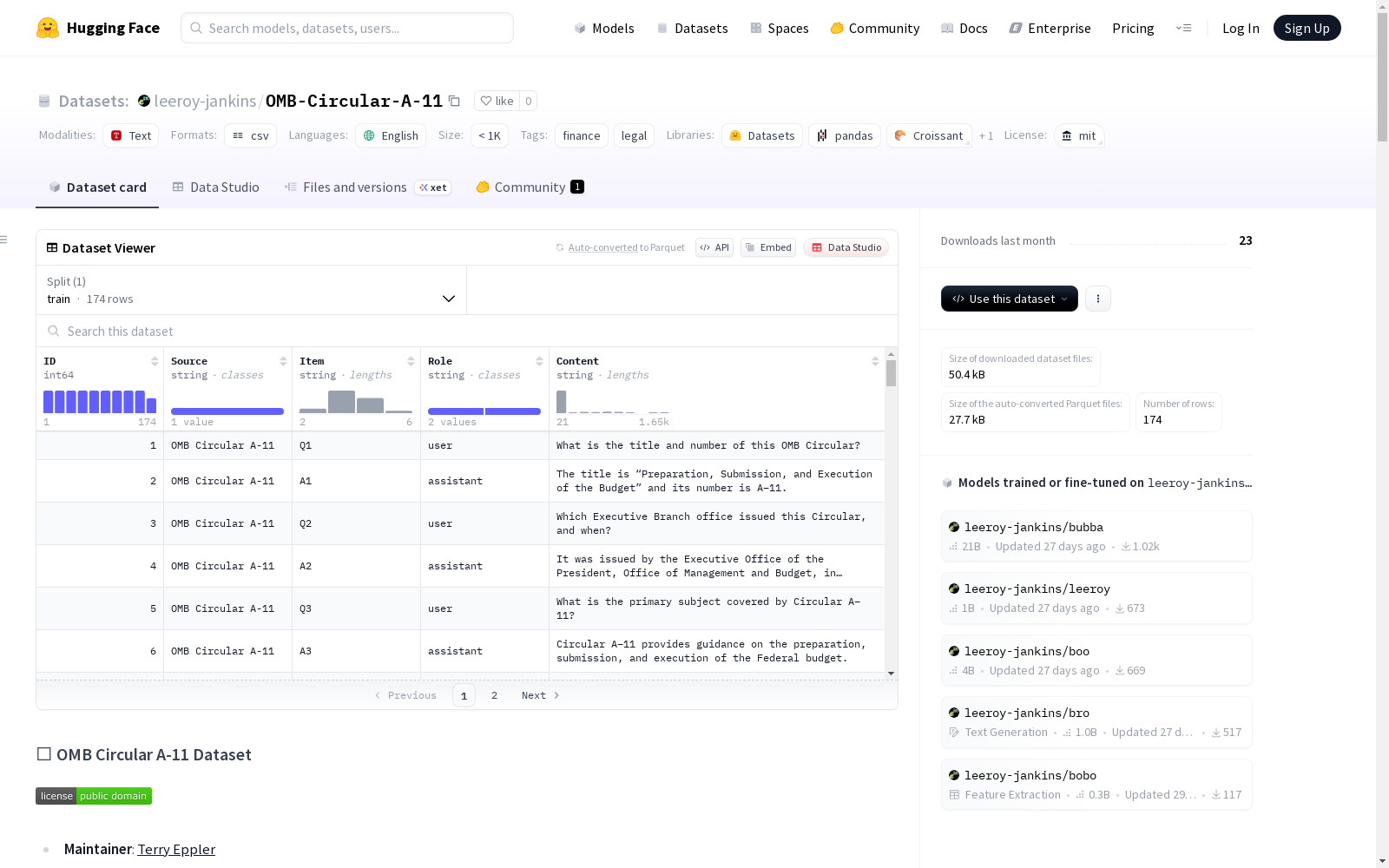
Task: Open Docs in the top navigation
Action: click(964, 28)
